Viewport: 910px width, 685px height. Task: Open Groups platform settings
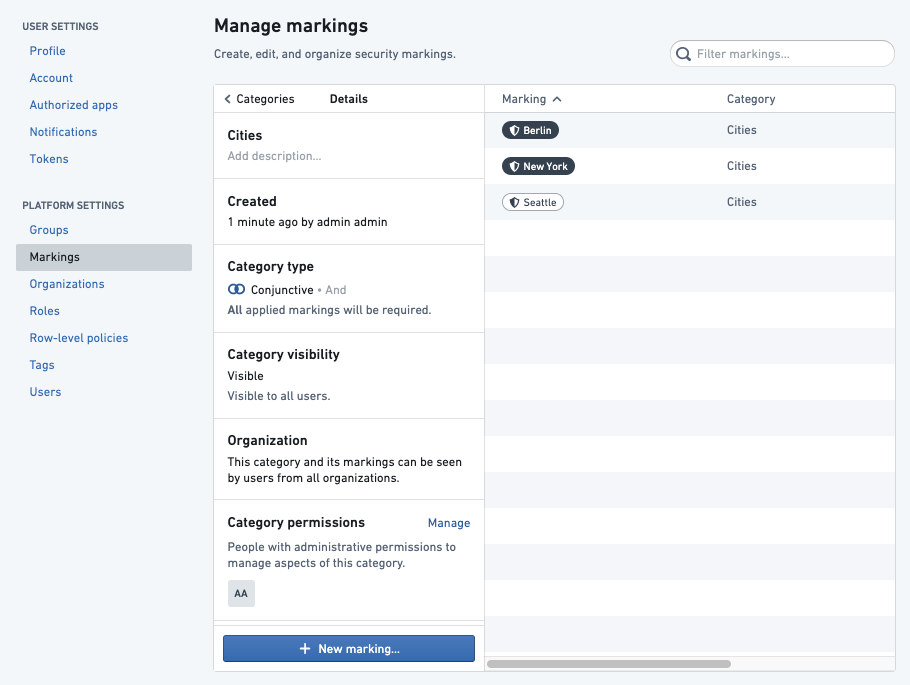click(x=49, y=230)
